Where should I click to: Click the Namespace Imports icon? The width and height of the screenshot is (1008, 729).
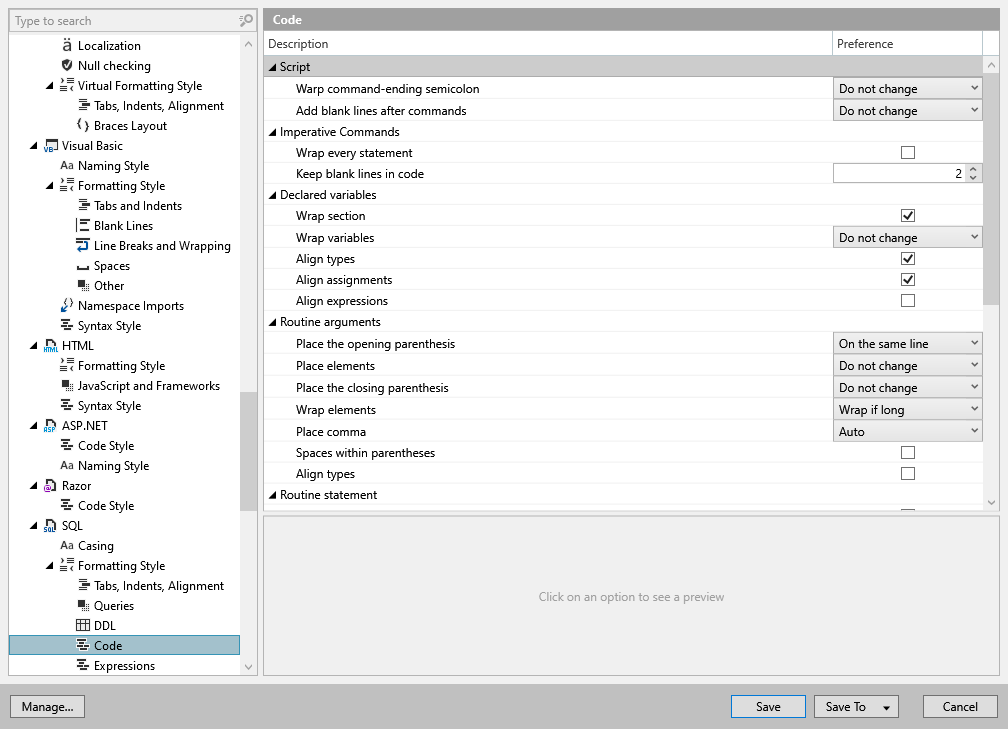[67, 305]
